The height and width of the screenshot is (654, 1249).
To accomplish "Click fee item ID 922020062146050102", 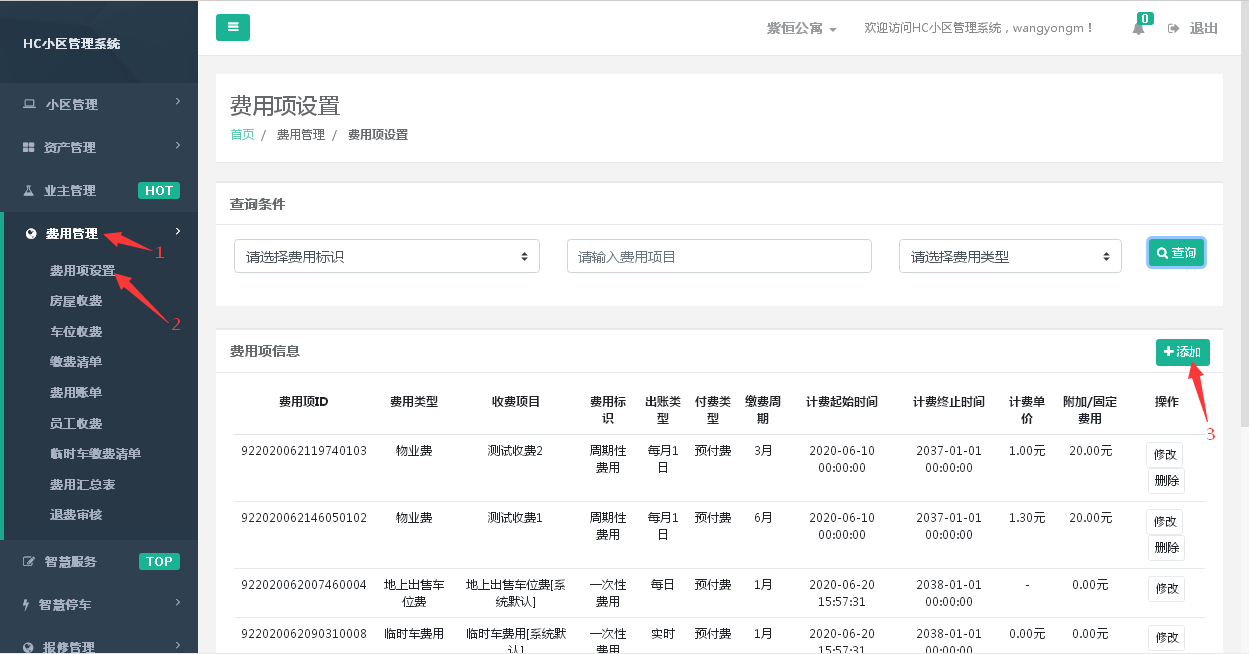I will coord(304,518).
